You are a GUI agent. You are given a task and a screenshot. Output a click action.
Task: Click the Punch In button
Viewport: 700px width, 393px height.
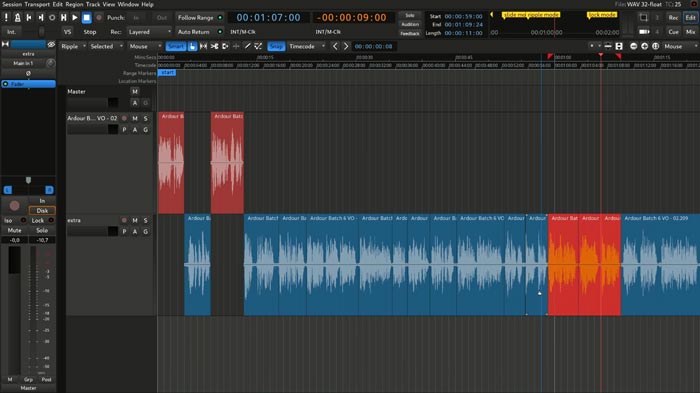pos(136,17)
